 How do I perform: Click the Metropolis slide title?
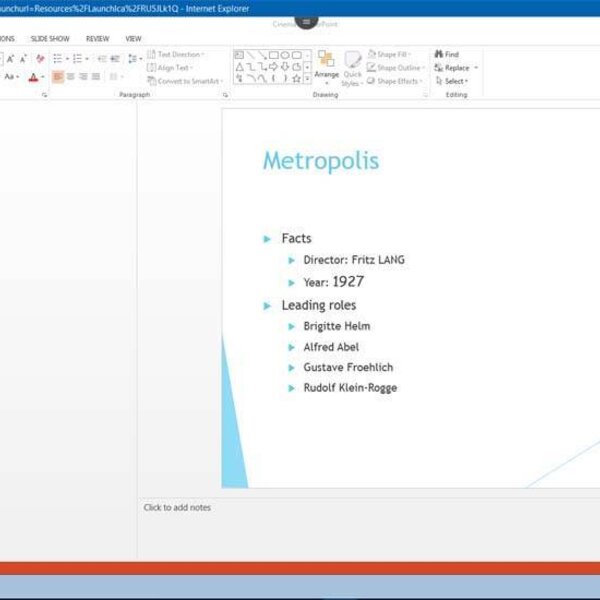[321, 161]
